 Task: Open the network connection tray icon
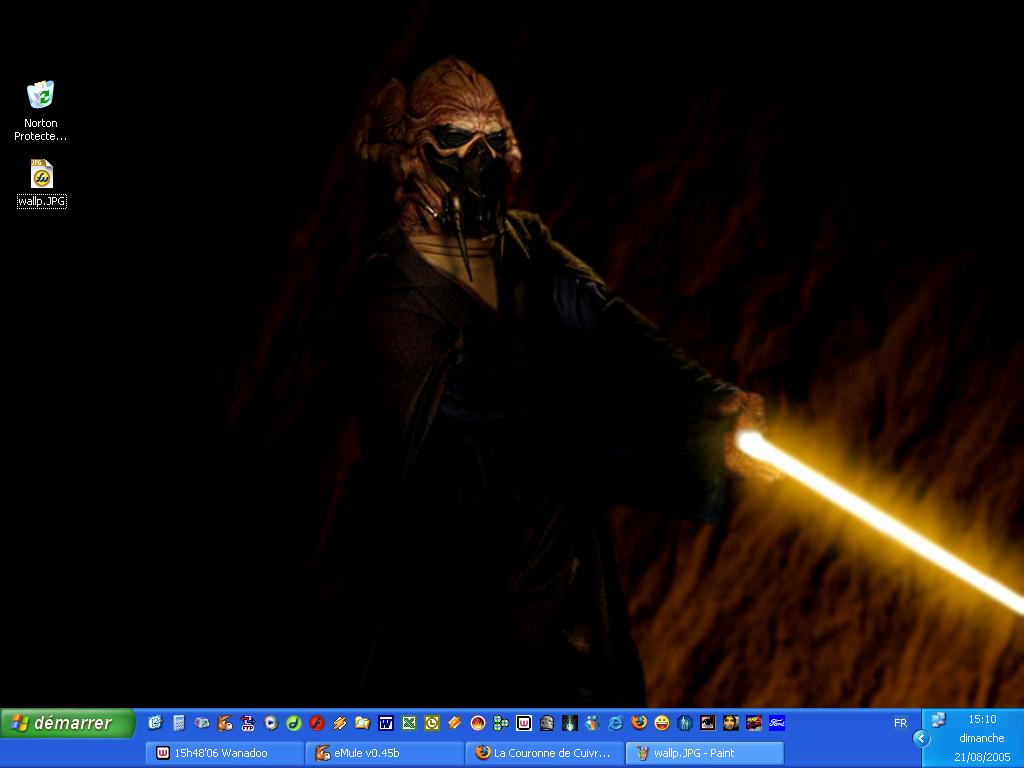(x=938, y=720)
